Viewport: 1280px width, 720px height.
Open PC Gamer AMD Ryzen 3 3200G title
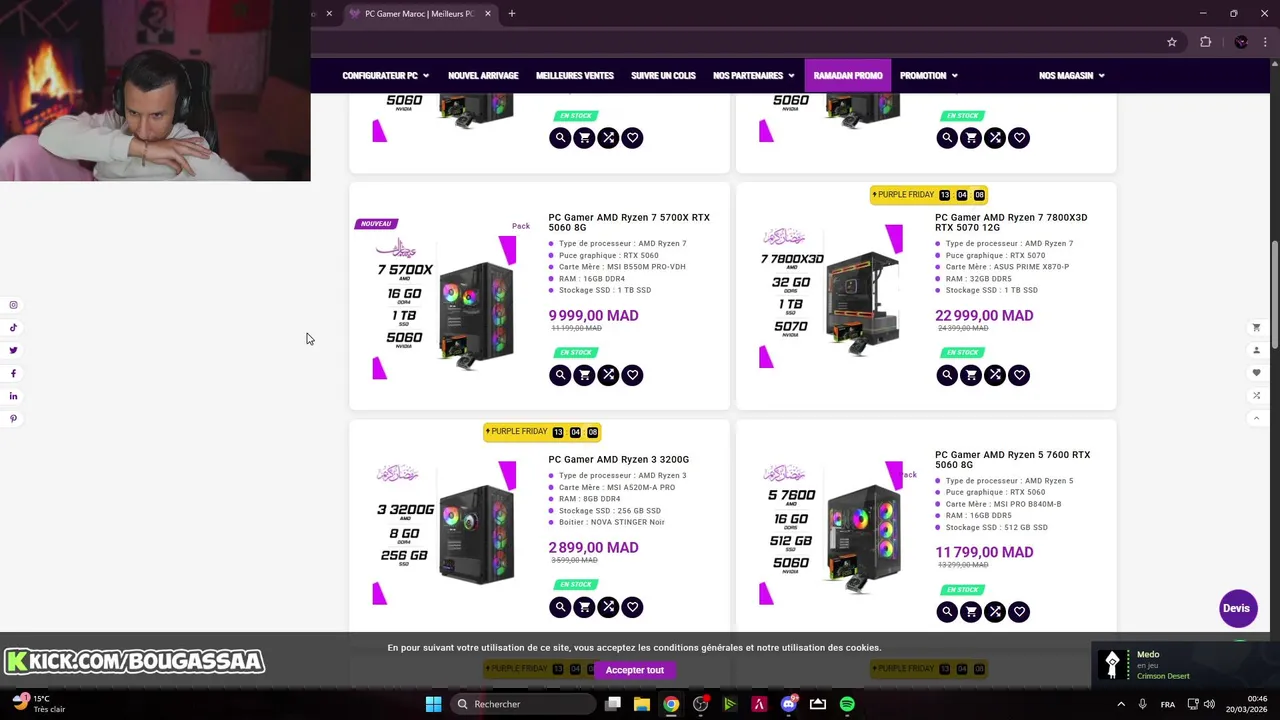tap(618, 460)
